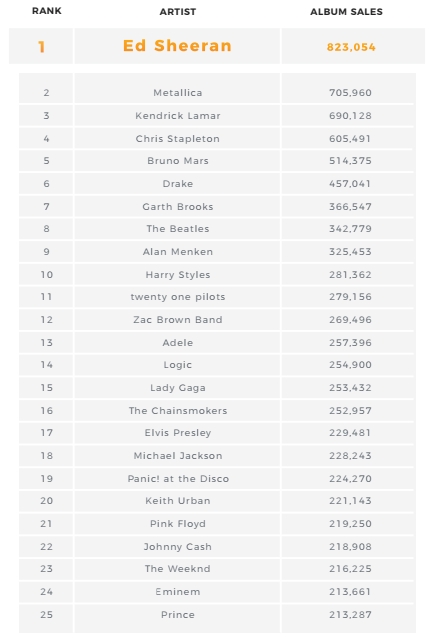
Task: Select the Drake artist entry
Action: (x=177, y=184)
